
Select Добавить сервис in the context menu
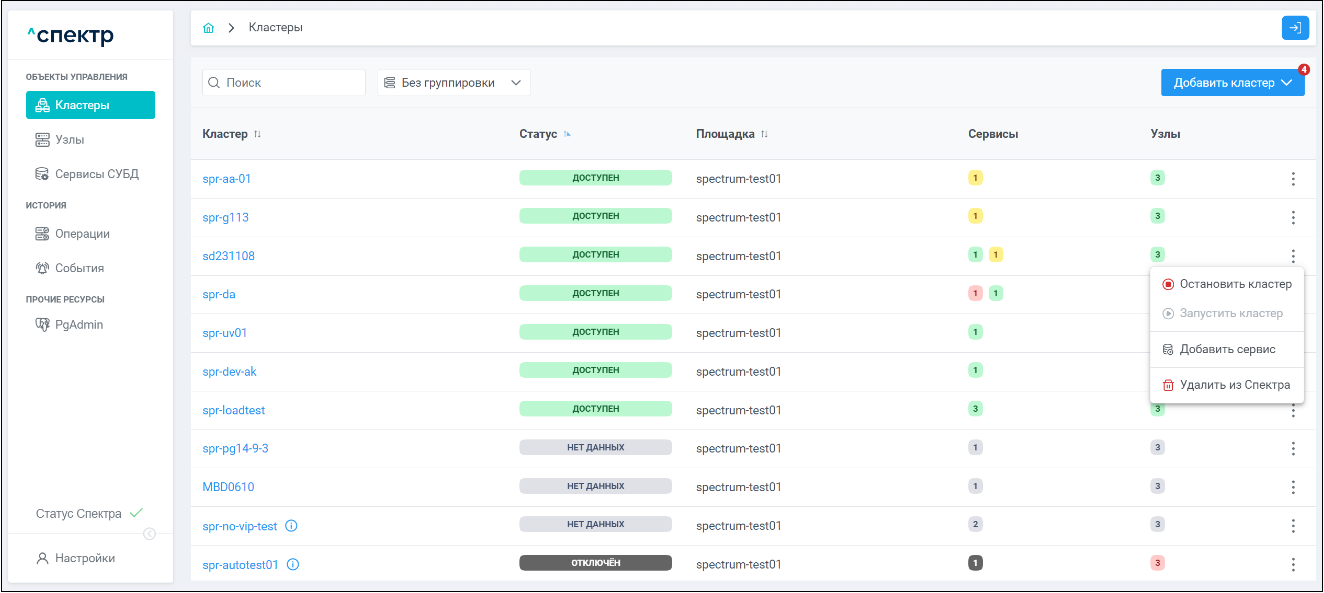[1227, 350]
